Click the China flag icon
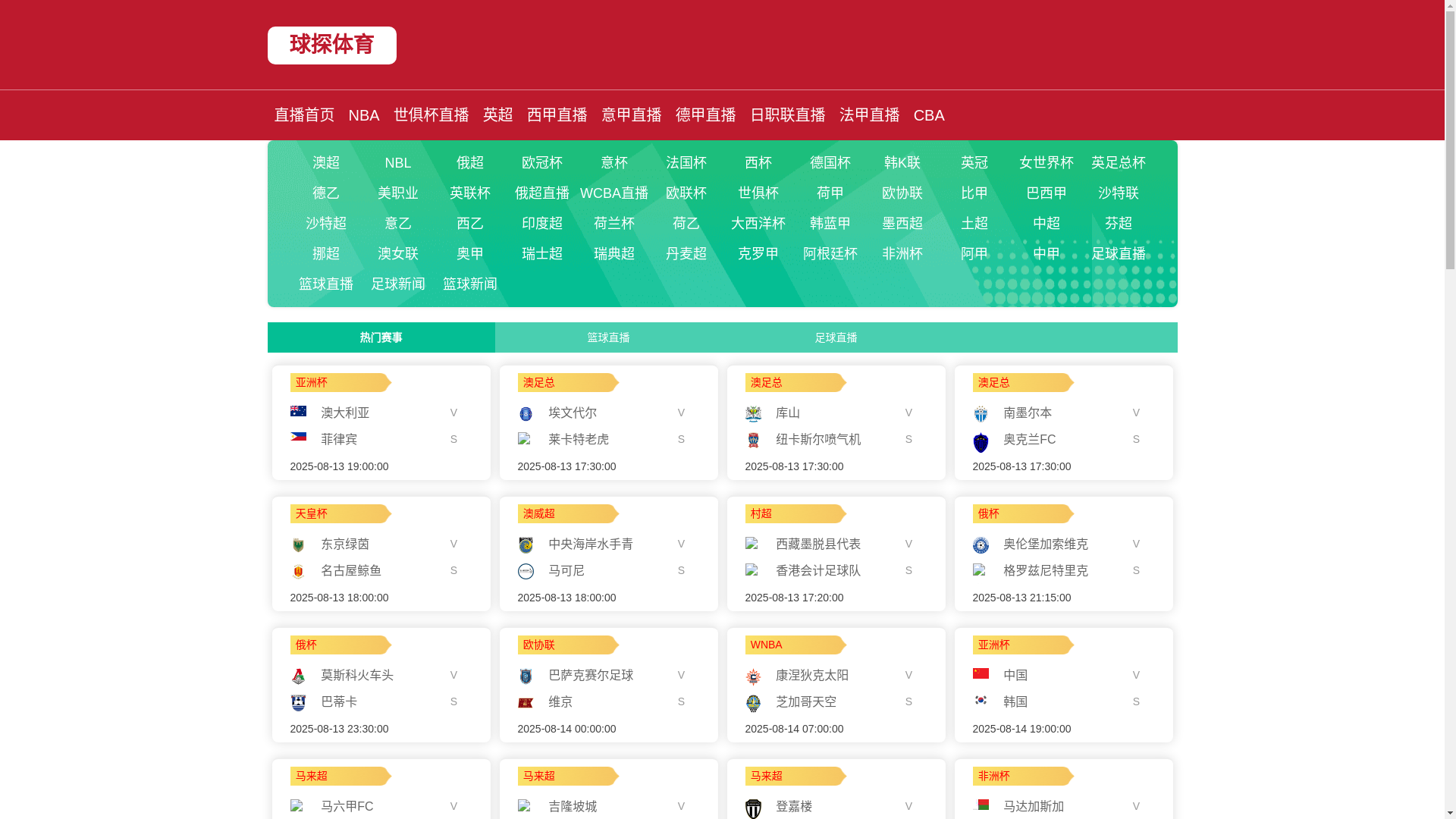The image size is (1456, 819). [x=981, y=673]
